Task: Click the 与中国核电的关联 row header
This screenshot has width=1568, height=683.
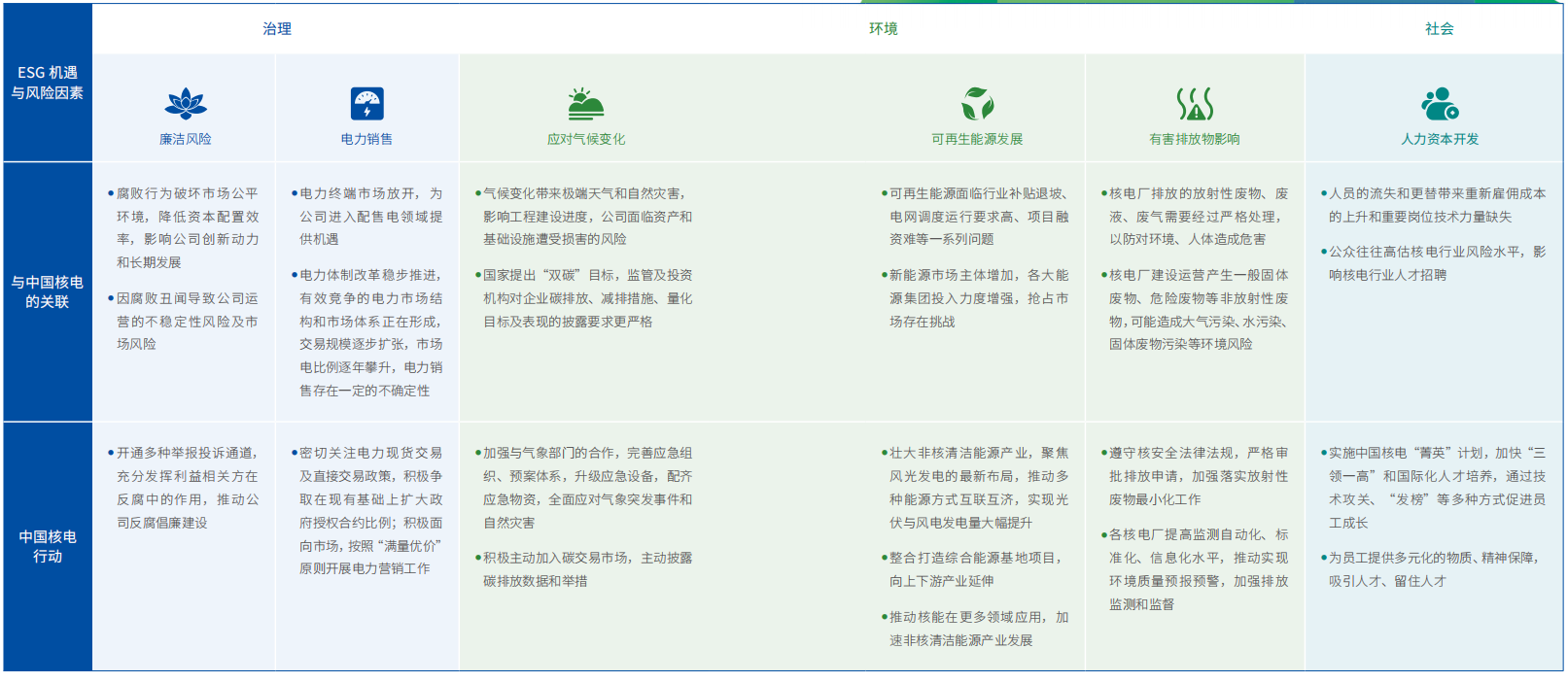Action: pos(48,291)
